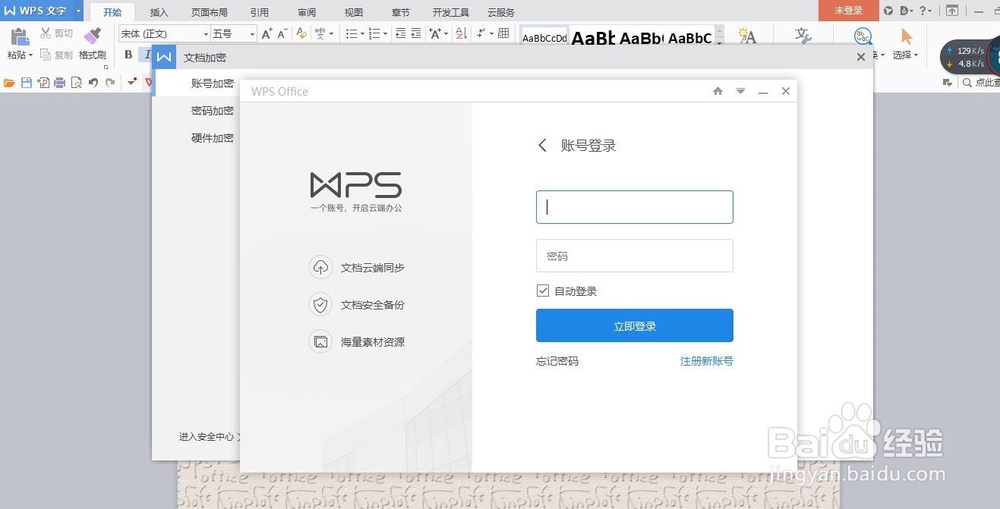Click the 忘记密码 forgot password link
The image size is (1000, 509).
pyautogui.click(x=557, y=361)
